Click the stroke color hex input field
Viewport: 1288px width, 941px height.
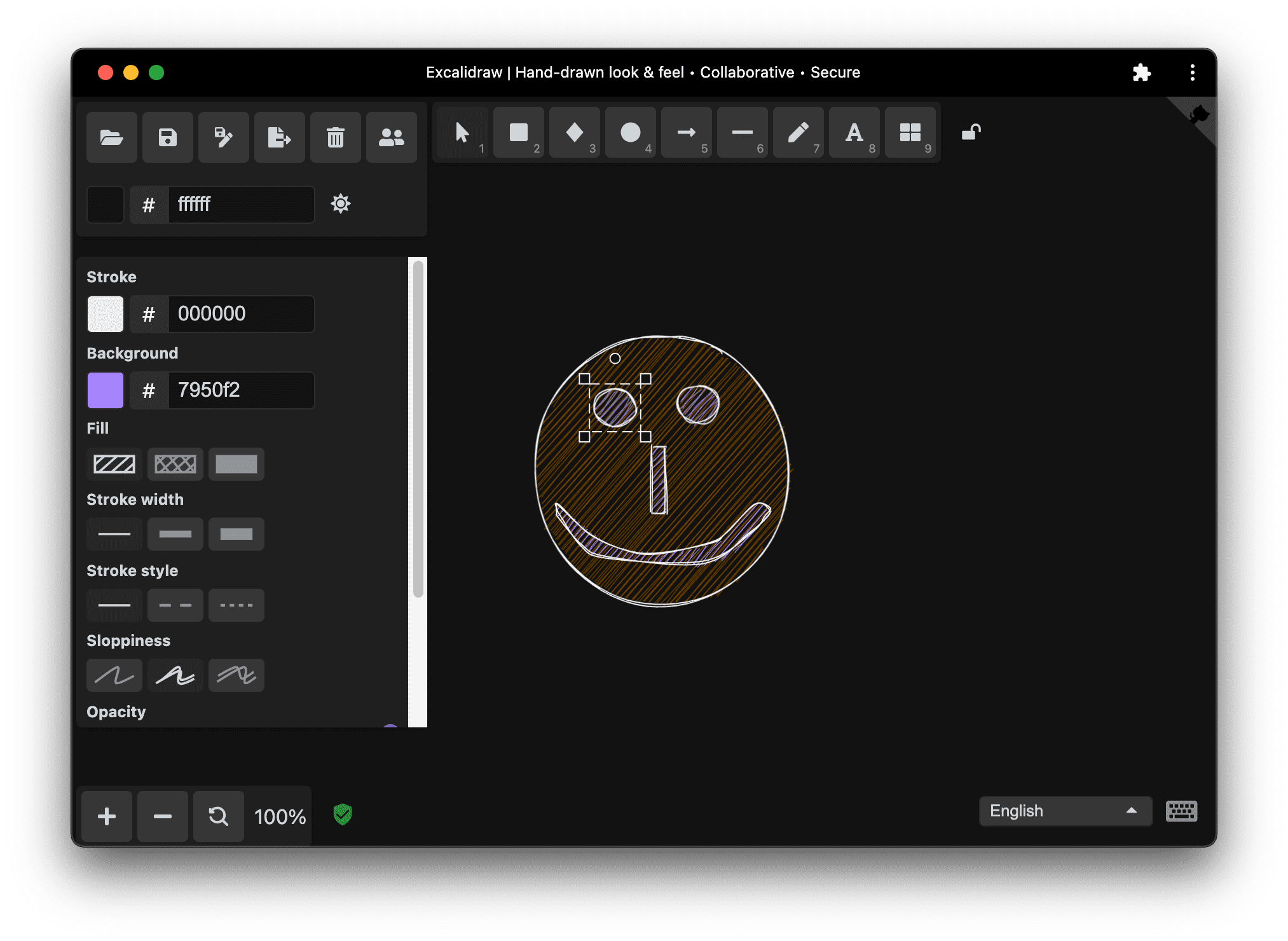pyautogui.click(x=244, y=312)
